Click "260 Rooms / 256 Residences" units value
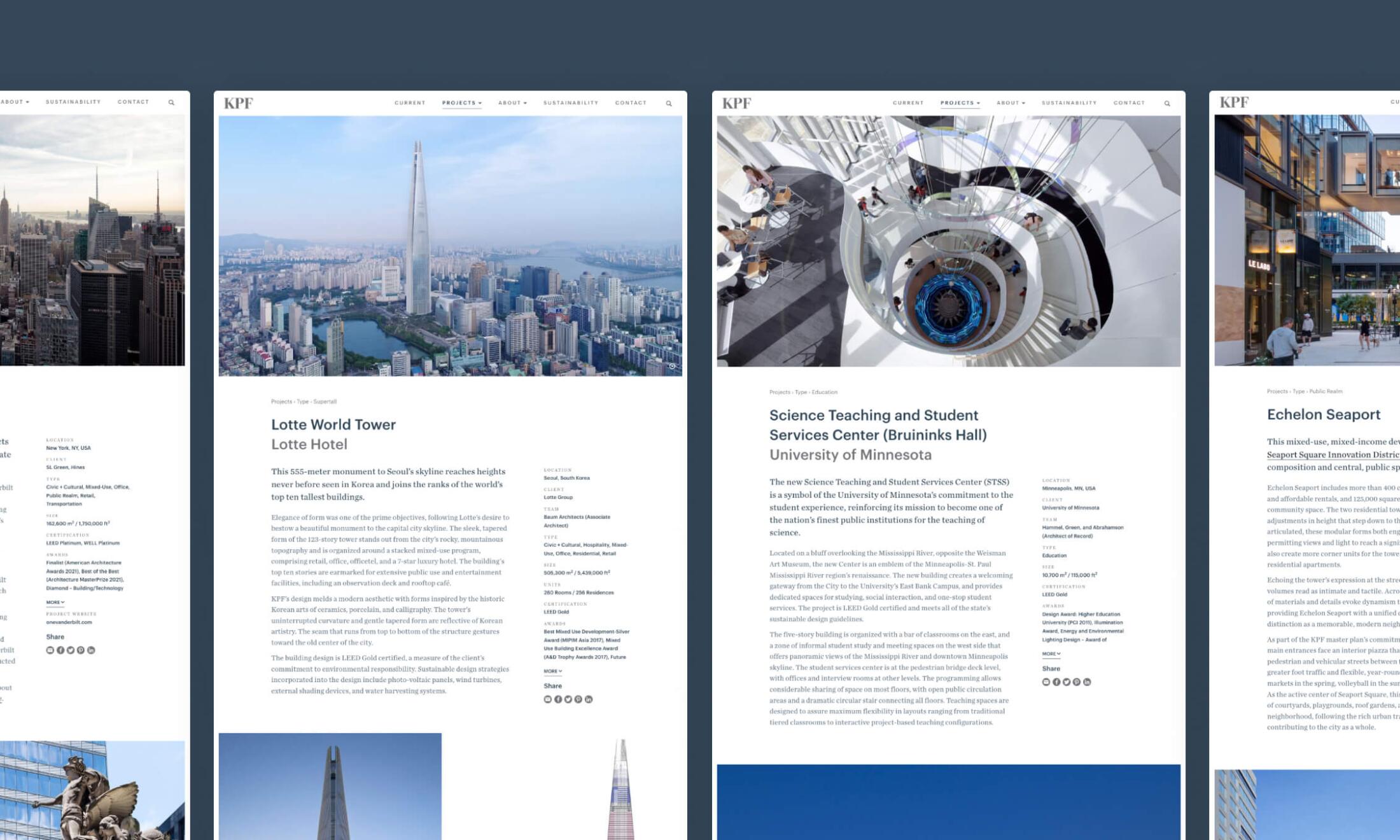1400x840 pixels. coord(578,592)
